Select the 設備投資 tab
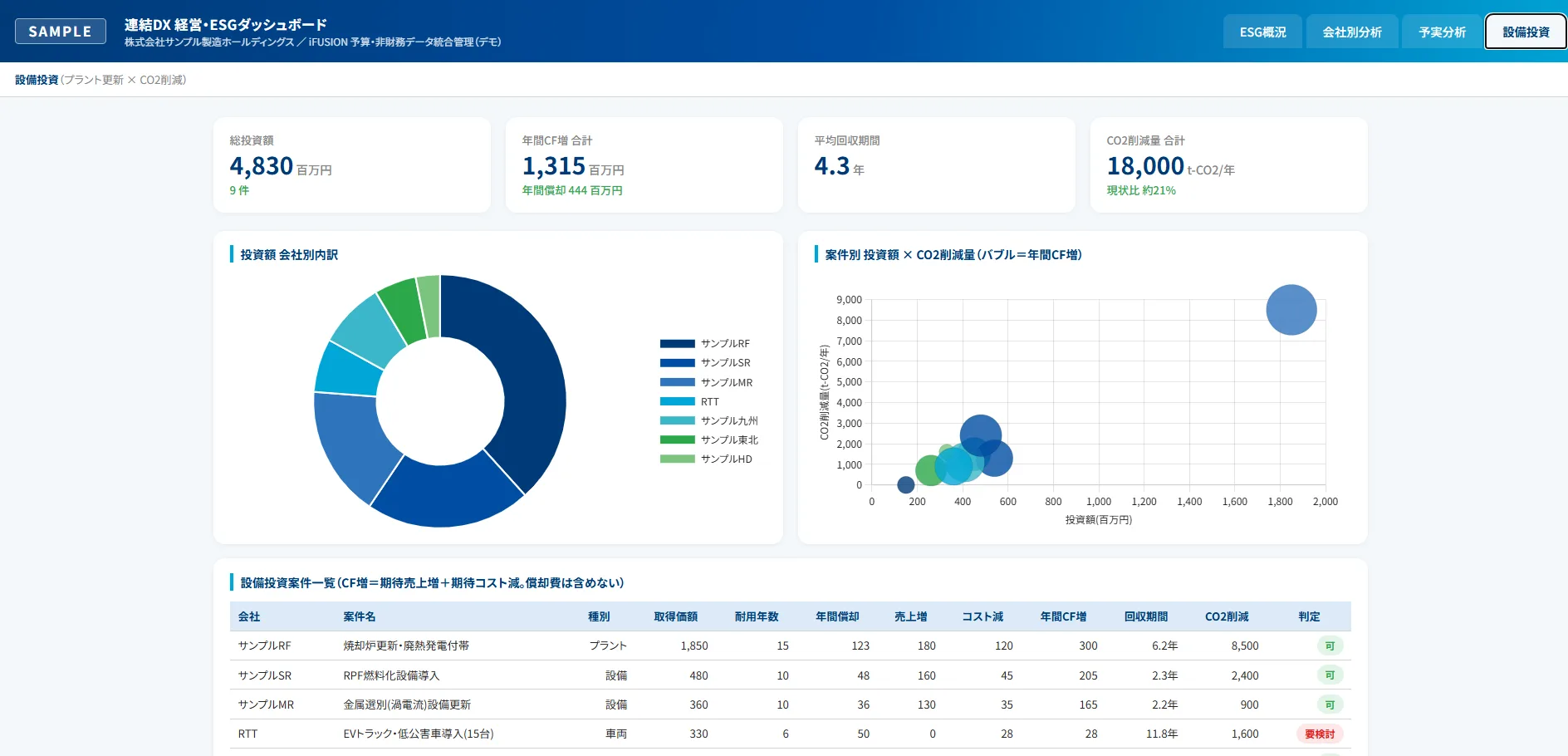 (x=1526, y=32)
